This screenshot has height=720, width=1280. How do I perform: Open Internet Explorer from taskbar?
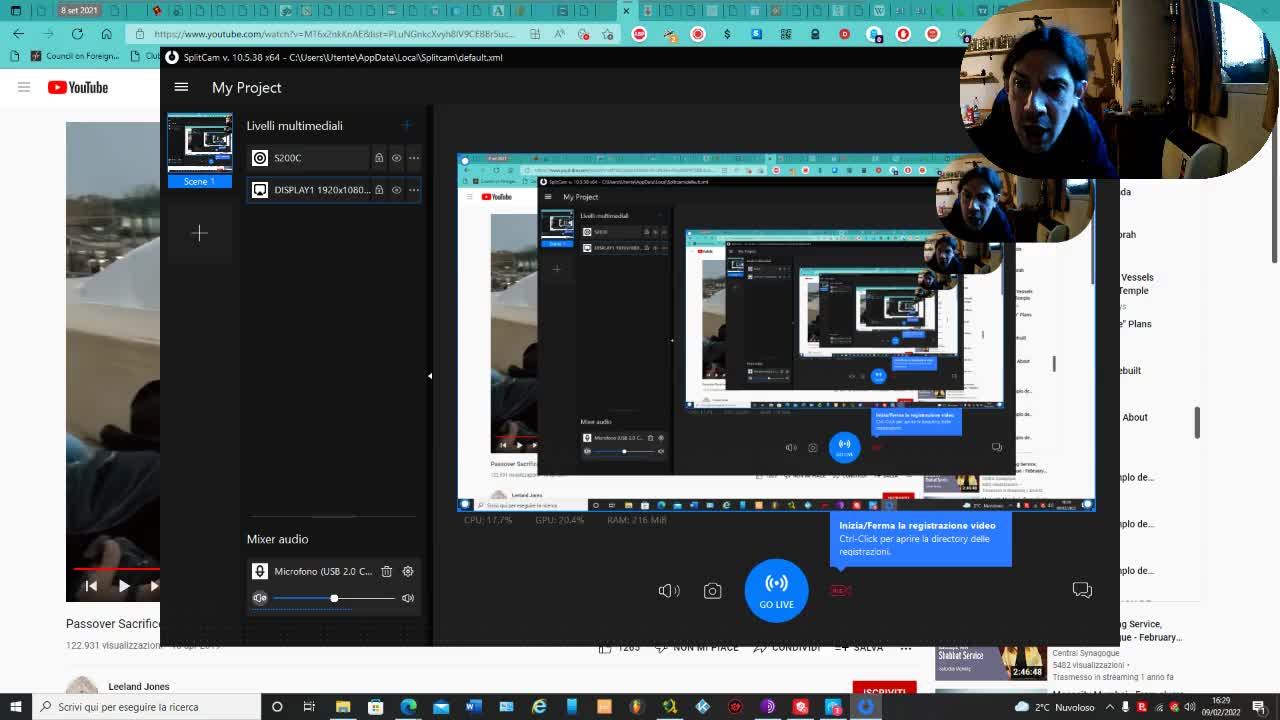(539, 707)
